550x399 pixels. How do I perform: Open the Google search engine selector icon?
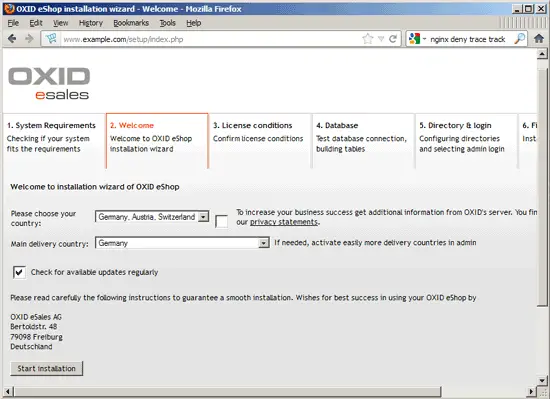point(415,39)
